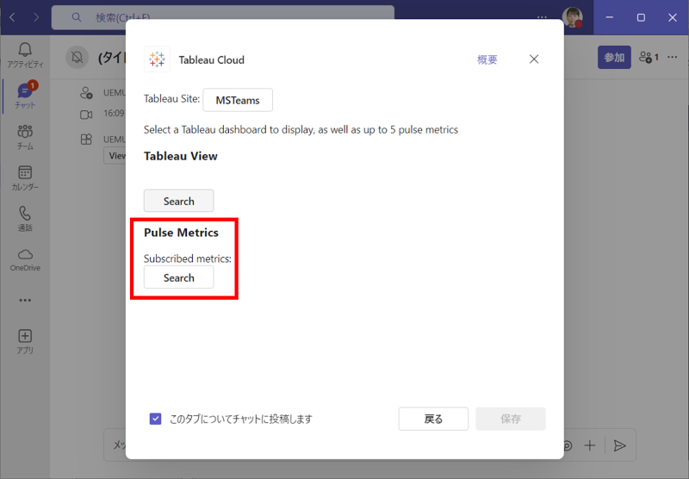Click the 参加 join button
The image size is (689, 479).
pyautogui.click(x=614, y=57)
